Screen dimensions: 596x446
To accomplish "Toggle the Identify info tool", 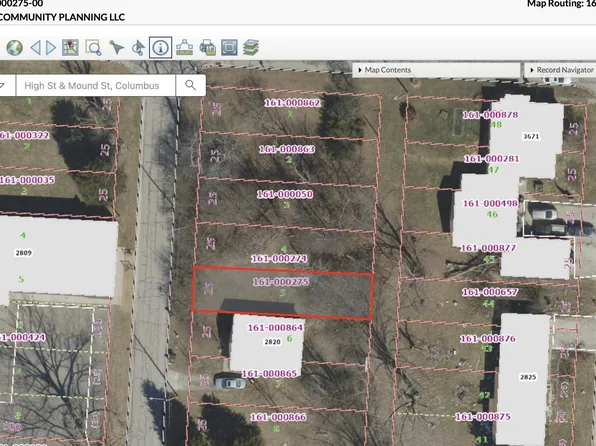I will coord(160,48).
